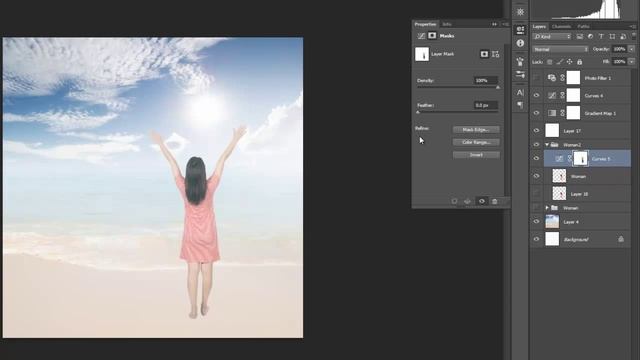Click the Lock all padlock icon
Viewport: 640px width, 360px height.
[580, 62]
